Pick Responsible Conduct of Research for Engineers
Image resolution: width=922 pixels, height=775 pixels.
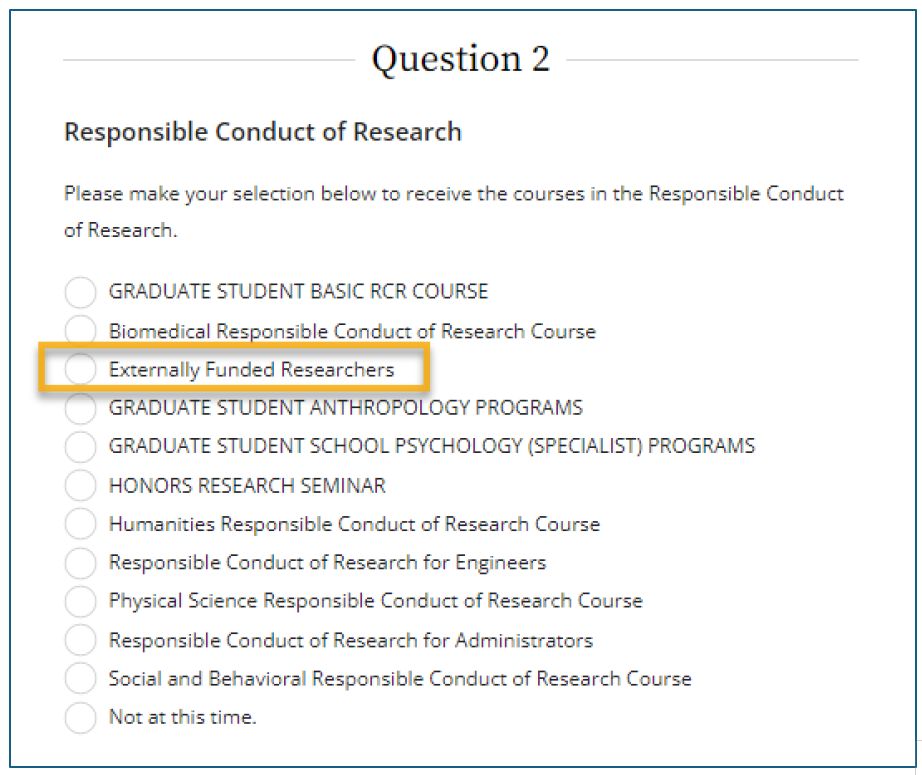click(x=80, y=563)
